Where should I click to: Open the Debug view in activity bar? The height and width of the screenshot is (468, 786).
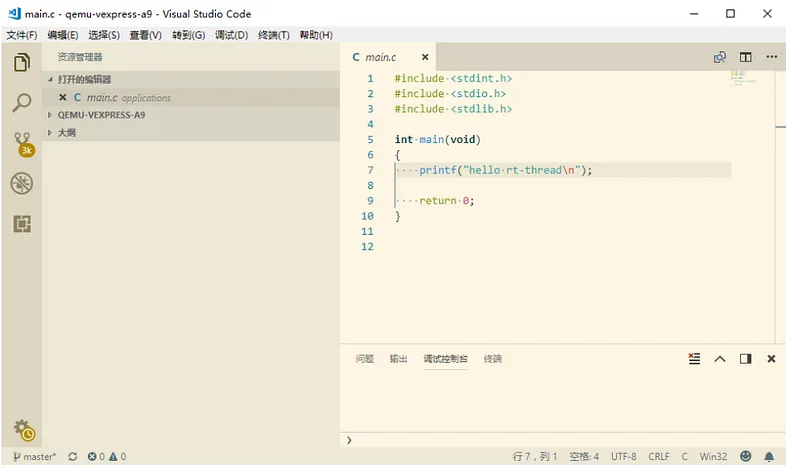(22, 183)
